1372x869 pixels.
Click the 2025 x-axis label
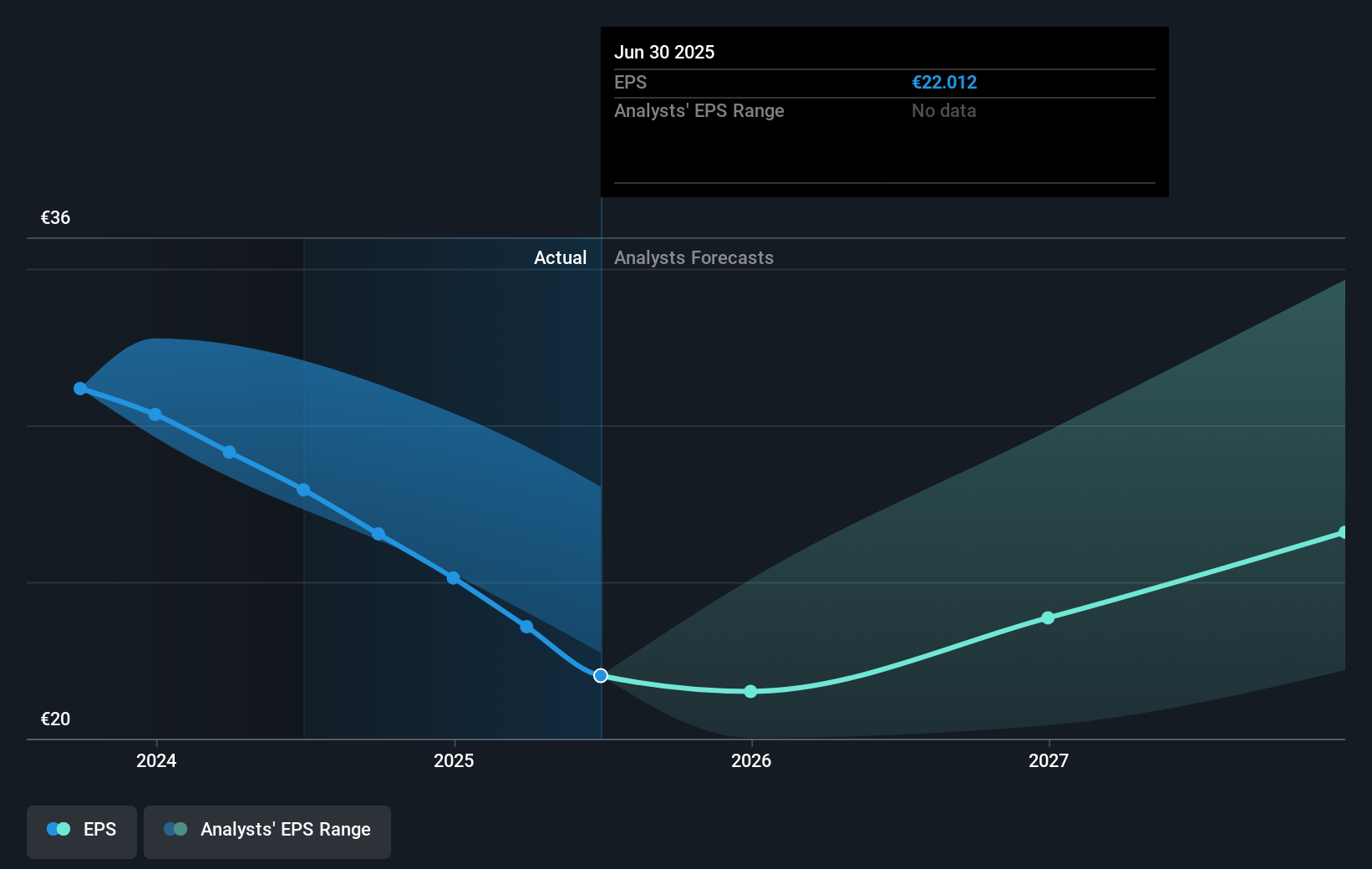[x=454, y=760]
